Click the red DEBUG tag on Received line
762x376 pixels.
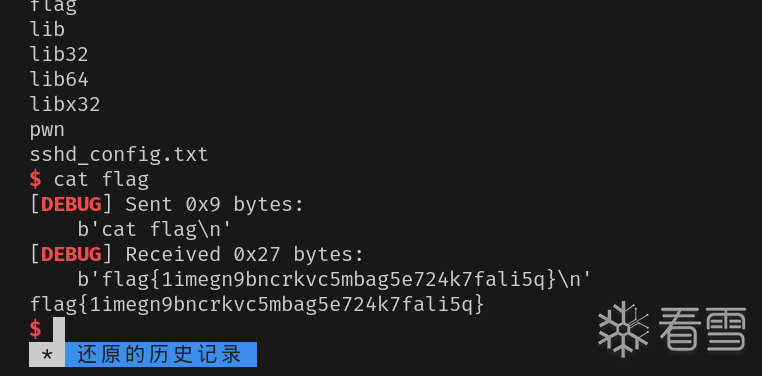(71, 255)
